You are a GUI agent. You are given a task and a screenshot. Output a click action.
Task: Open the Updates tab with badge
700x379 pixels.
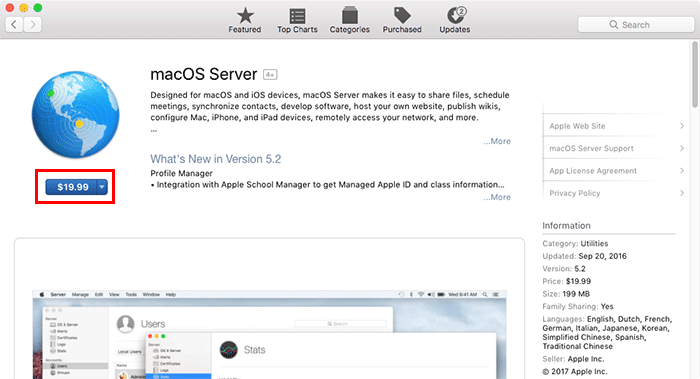tap(454, 21)
